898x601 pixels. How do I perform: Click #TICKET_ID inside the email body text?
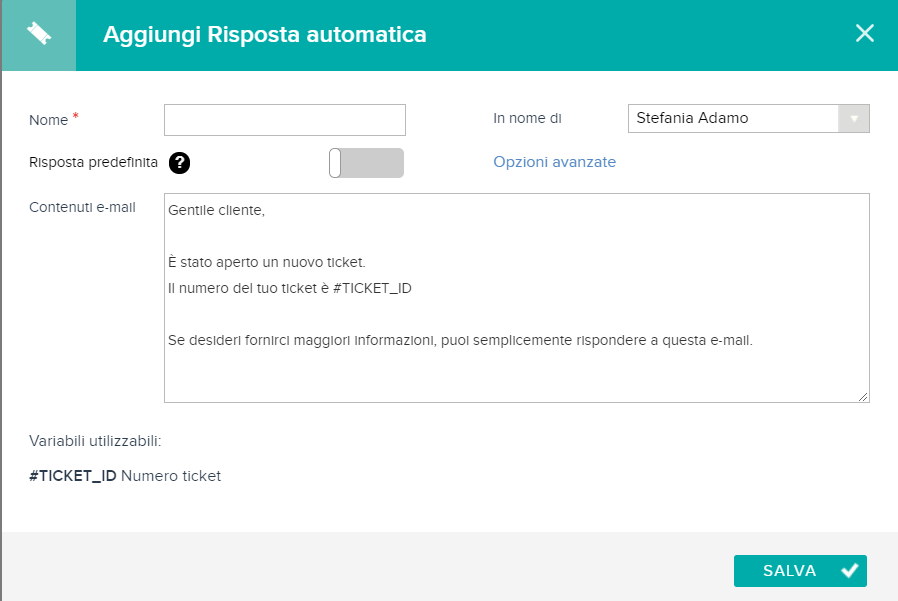pos(372,288)
